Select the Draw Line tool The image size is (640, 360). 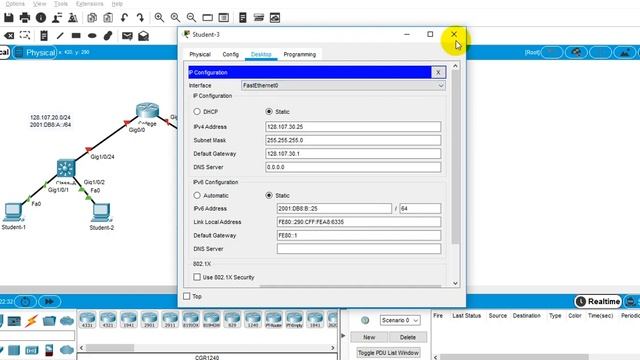(60, 36)
